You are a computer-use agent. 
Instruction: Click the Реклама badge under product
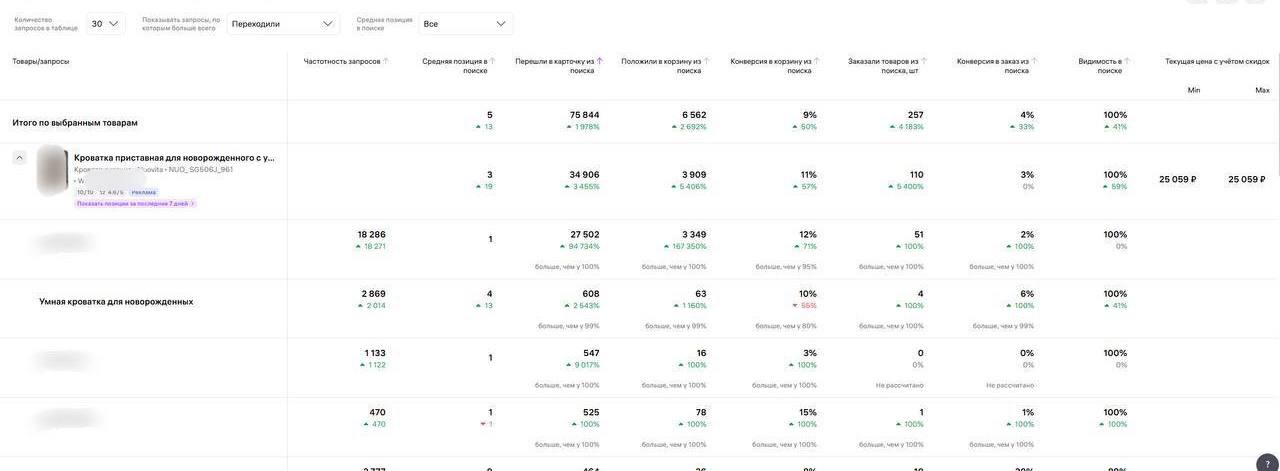[143, 192]
